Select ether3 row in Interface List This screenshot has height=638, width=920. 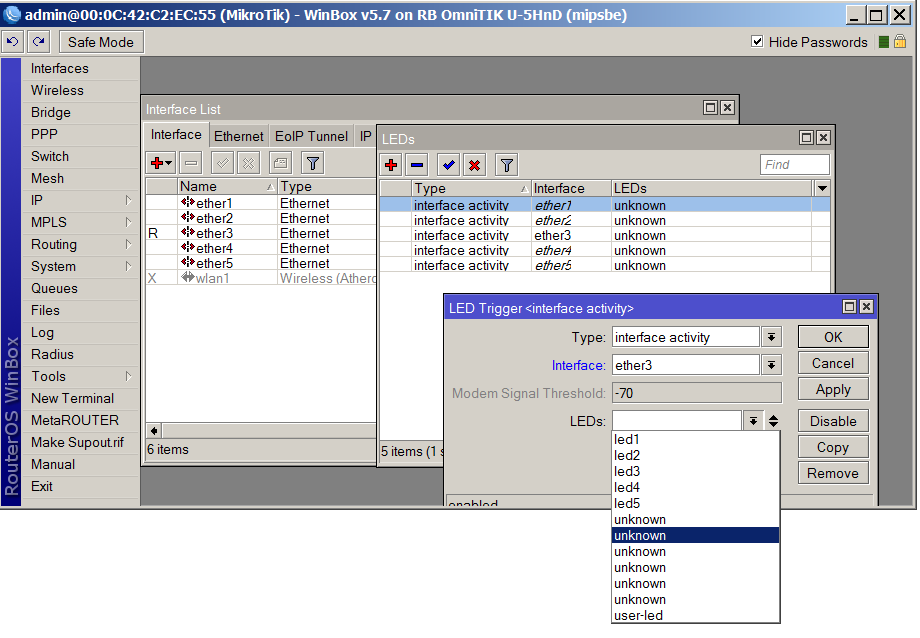[x=261, y=233]
